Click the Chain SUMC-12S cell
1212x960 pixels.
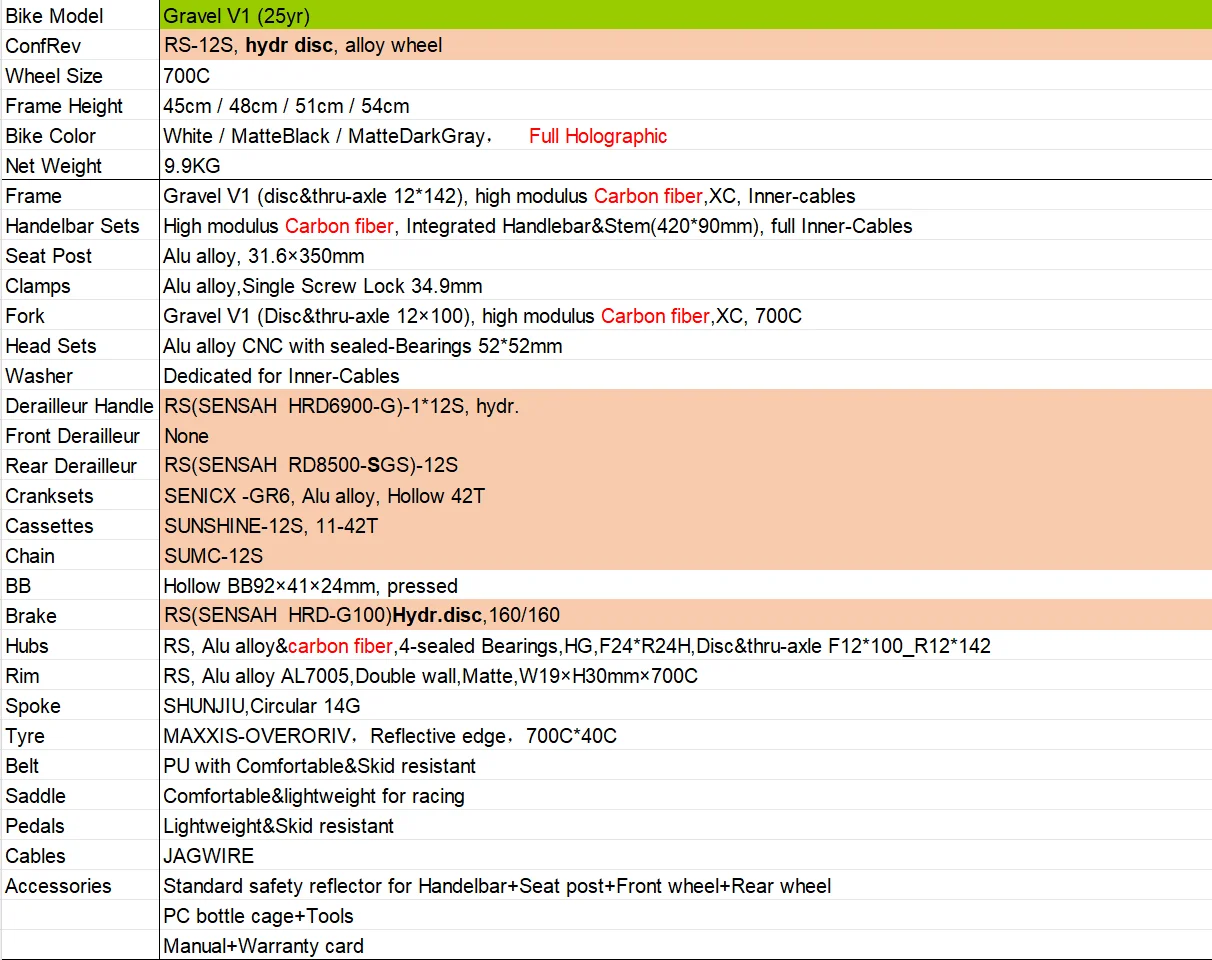click(x=685, y=555)
